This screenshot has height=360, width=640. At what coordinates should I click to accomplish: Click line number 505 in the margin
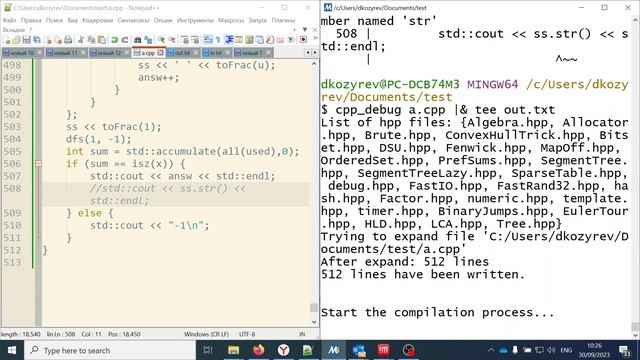point(12,151)
